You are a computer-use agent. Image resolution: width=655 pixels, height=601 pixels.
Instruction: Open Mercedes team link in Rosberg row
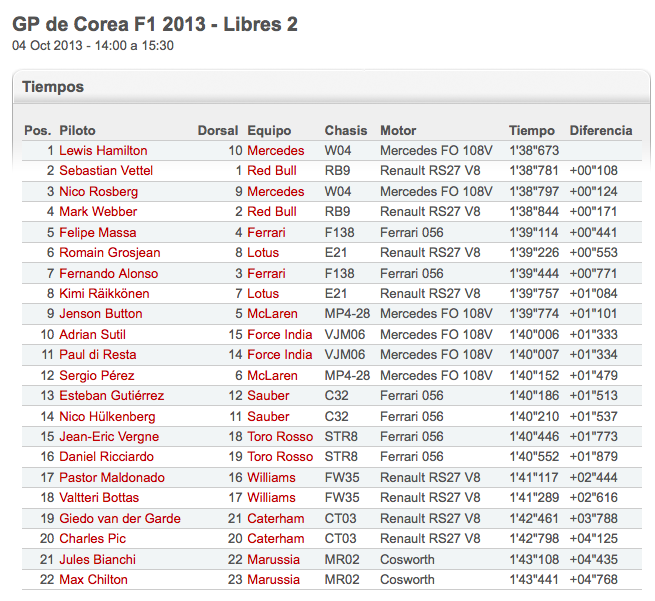coord(276,191)
